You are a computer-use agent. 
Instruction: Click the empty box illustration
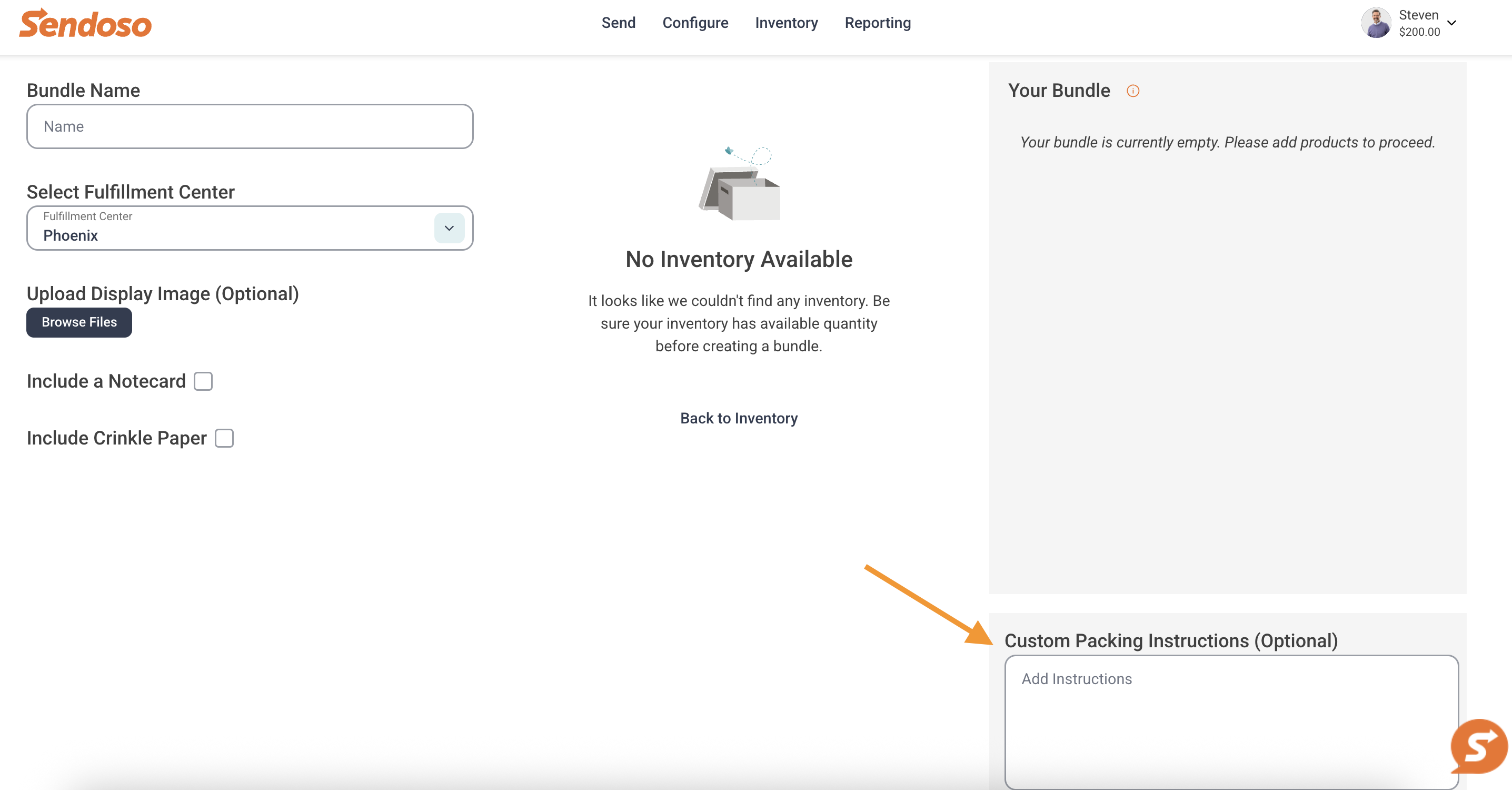pos(740,183)
